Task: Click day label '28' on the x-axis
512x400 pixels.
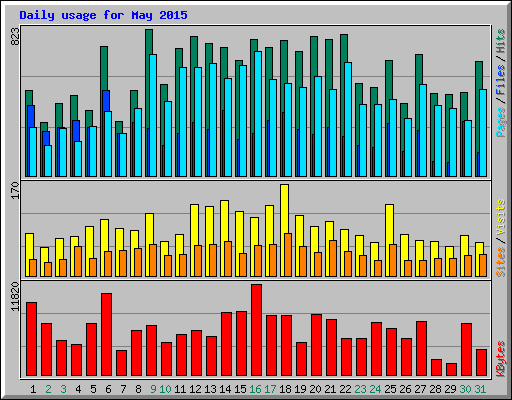Action: pos(435,389)
